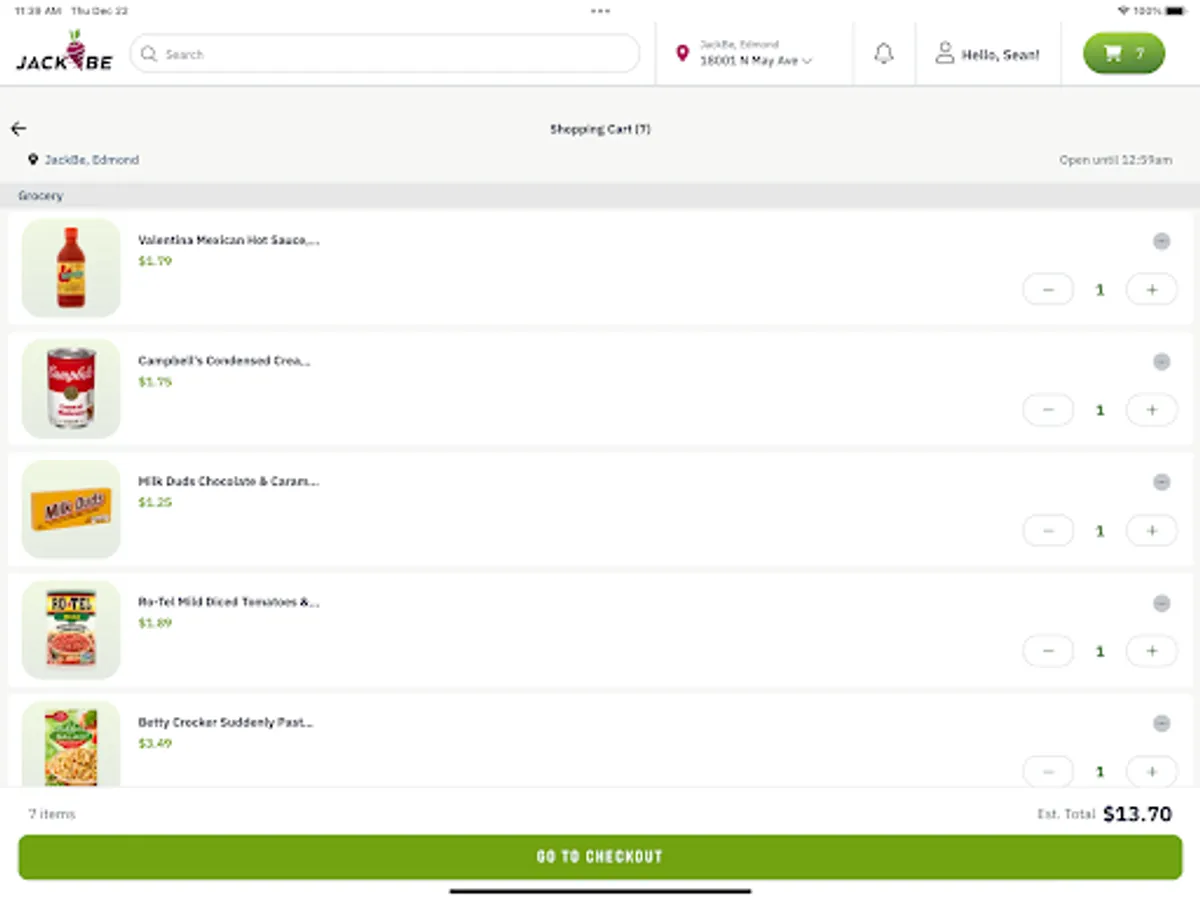Click the Search input field

pyautogui.click(x=385, y=54)
